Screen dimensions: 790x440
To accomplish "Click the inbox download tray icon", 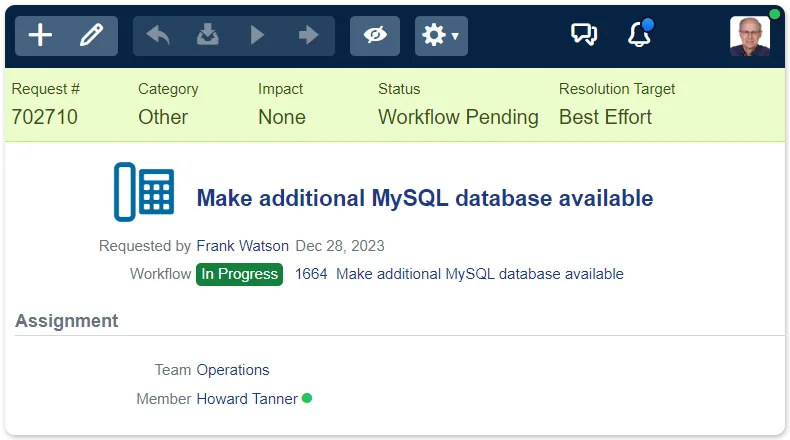I will coord(208,36).
